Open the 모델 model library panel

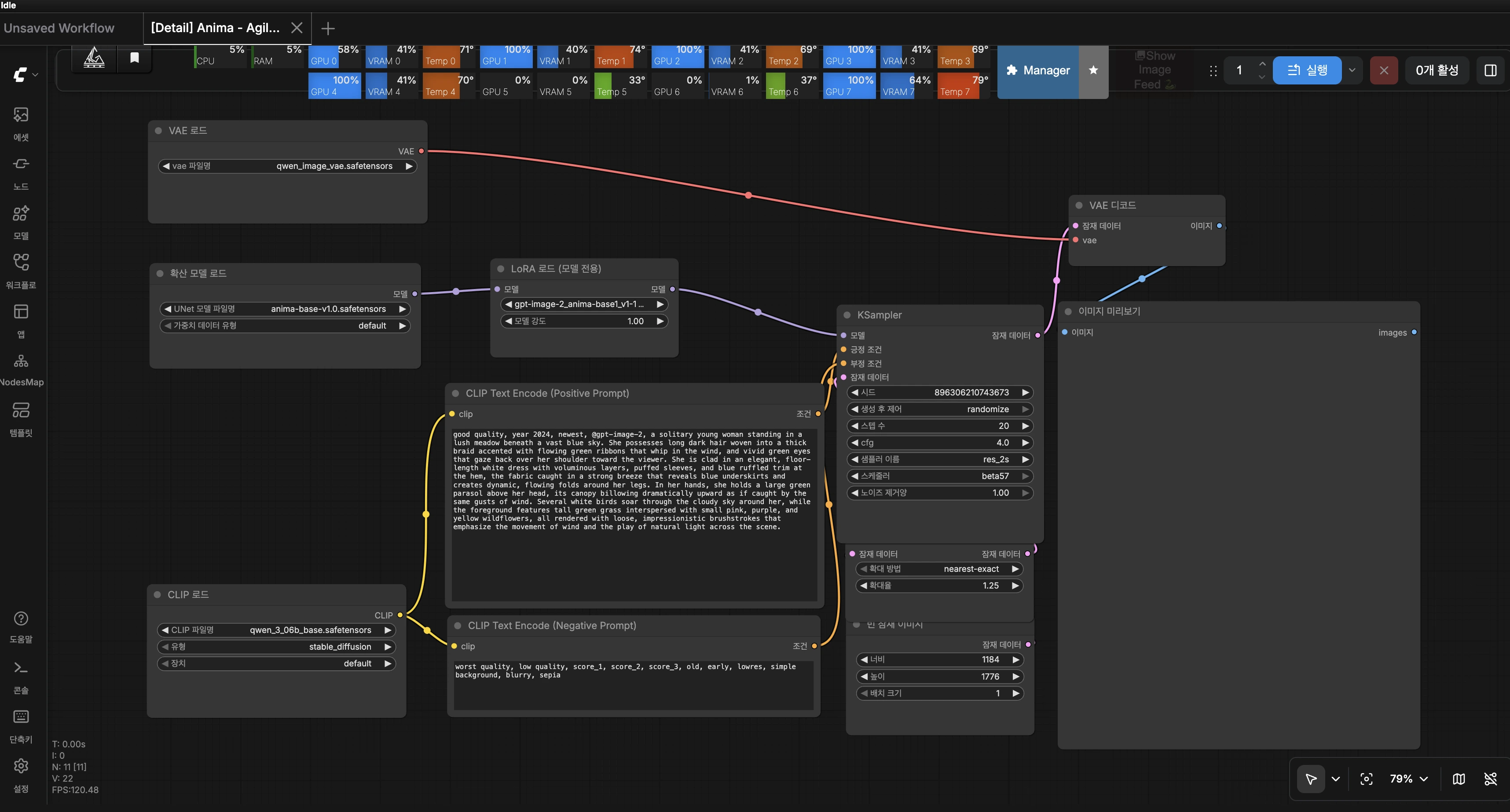pos(21,222)
